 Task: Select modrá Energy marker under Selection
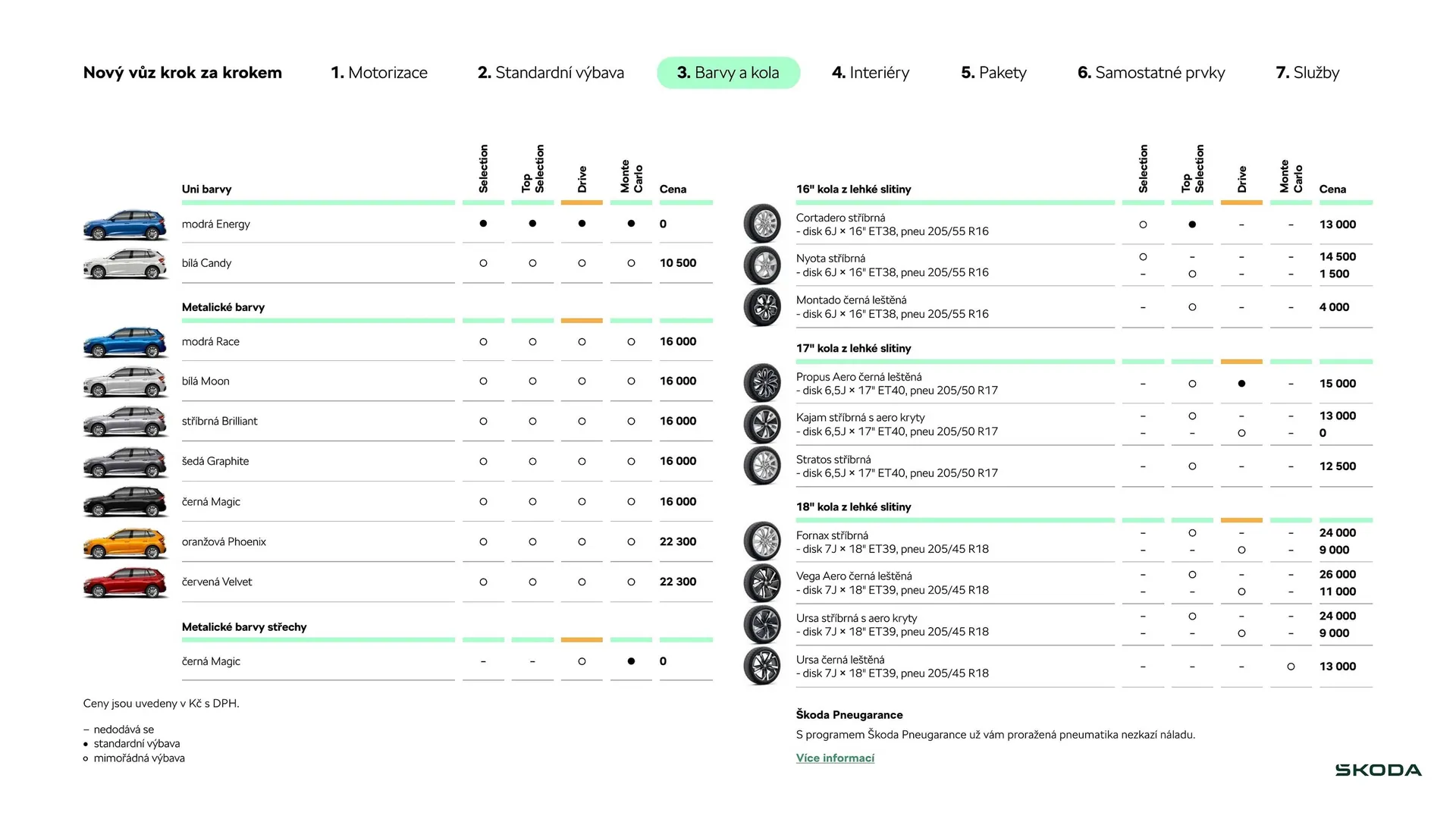(x=483, y=224)
